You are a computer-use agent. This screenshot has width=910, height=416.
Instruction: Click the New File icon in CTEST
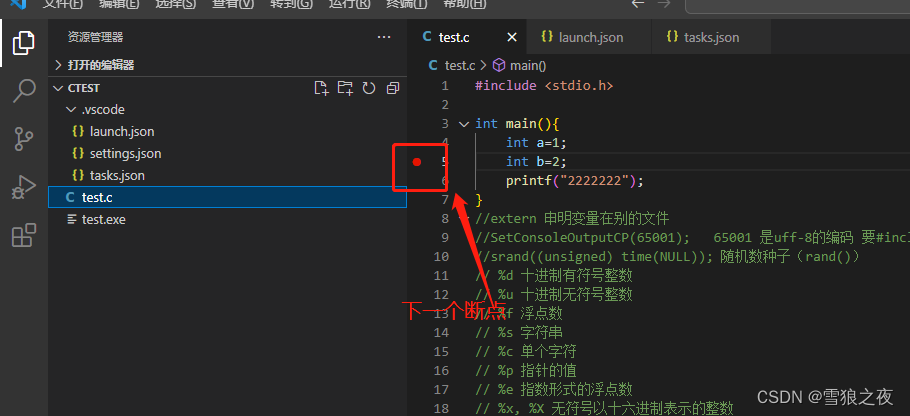pos(321,88)
